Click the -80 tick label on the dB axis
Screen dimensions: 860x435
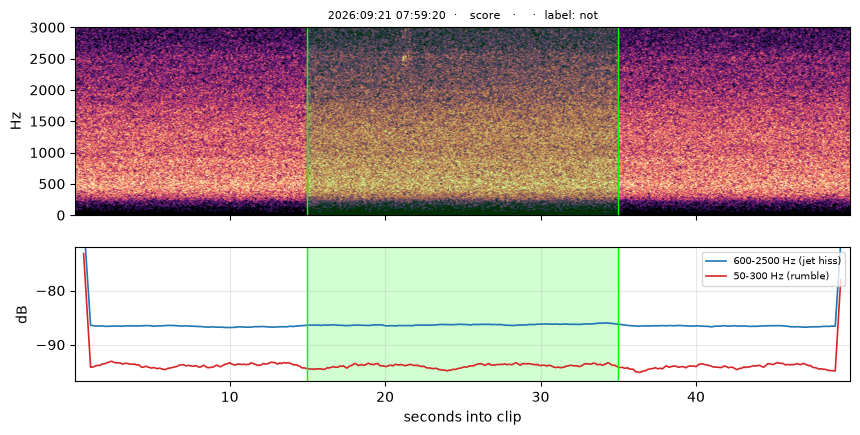[51, 291]
